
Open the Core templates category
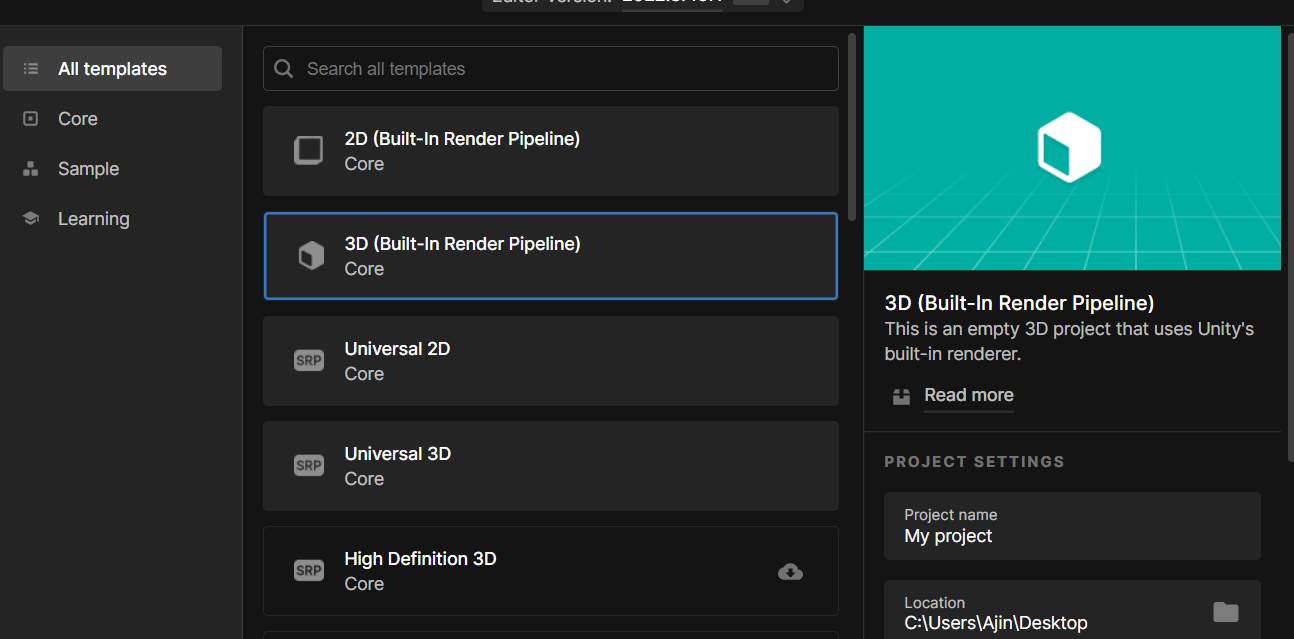[x=77, y=119]
